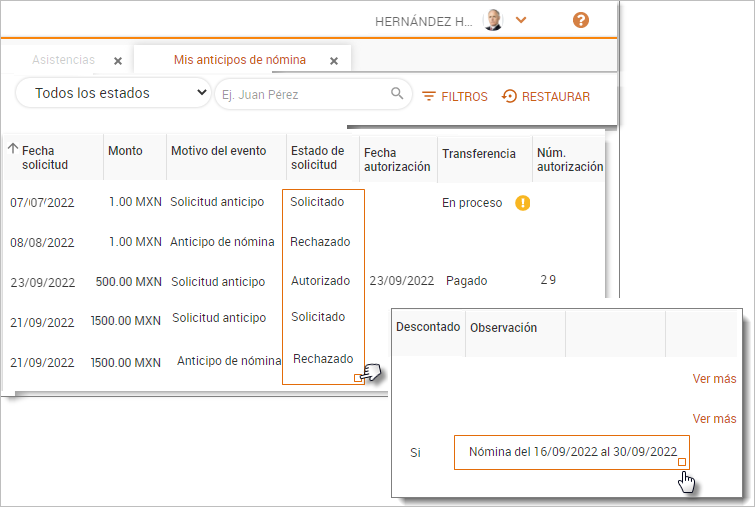Image resolution: width=755 pixels, height=507 pixels.
Task: Click the Ej. Juan Pérez search field
Action: click(300, 95)
